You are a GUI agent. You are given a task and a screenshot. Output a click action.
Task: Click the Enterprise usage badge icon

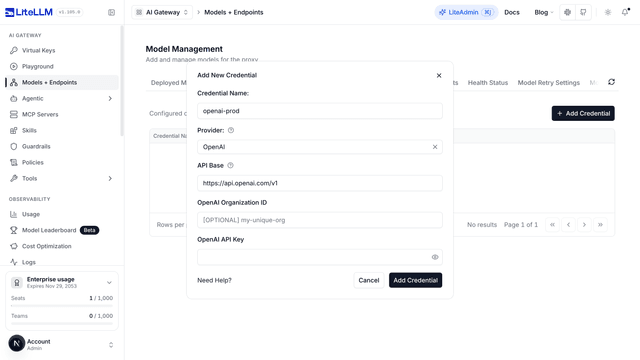17,282
